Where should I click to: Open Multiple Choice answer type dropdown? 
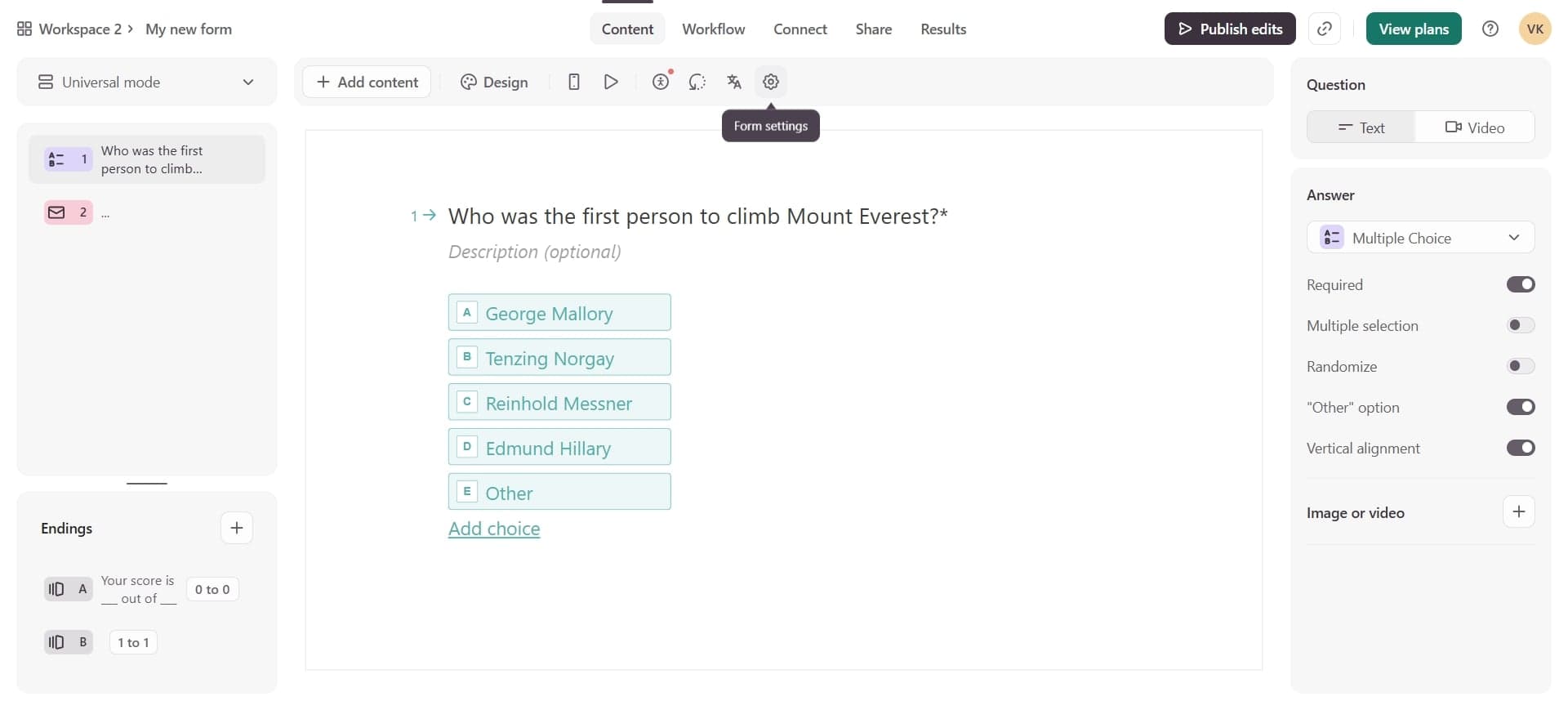click(1420, 238)
